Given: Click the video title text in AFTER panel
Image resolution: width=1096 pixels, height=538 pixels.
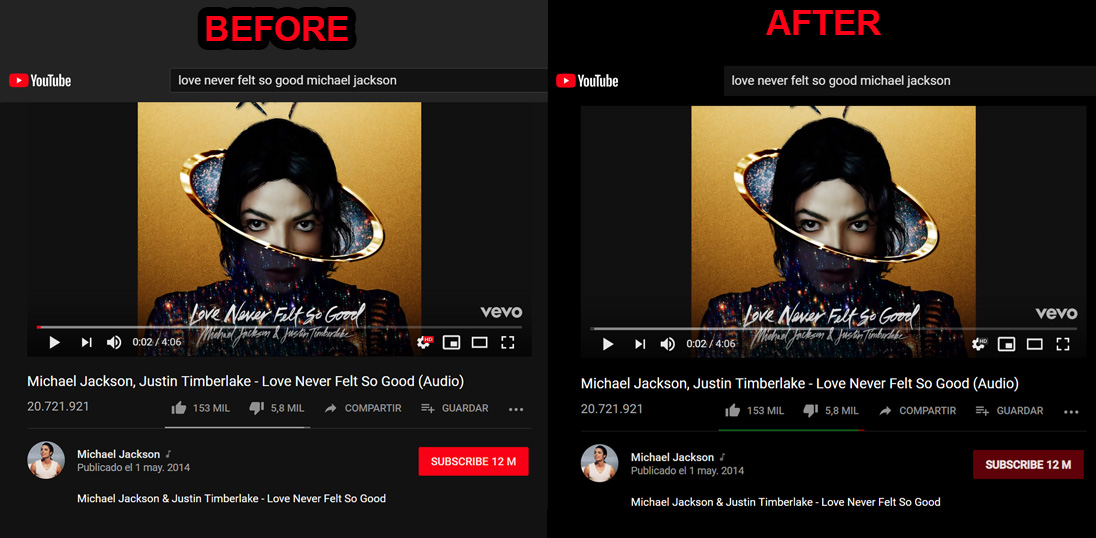Looking at the screenshot, I should [800, 384].
